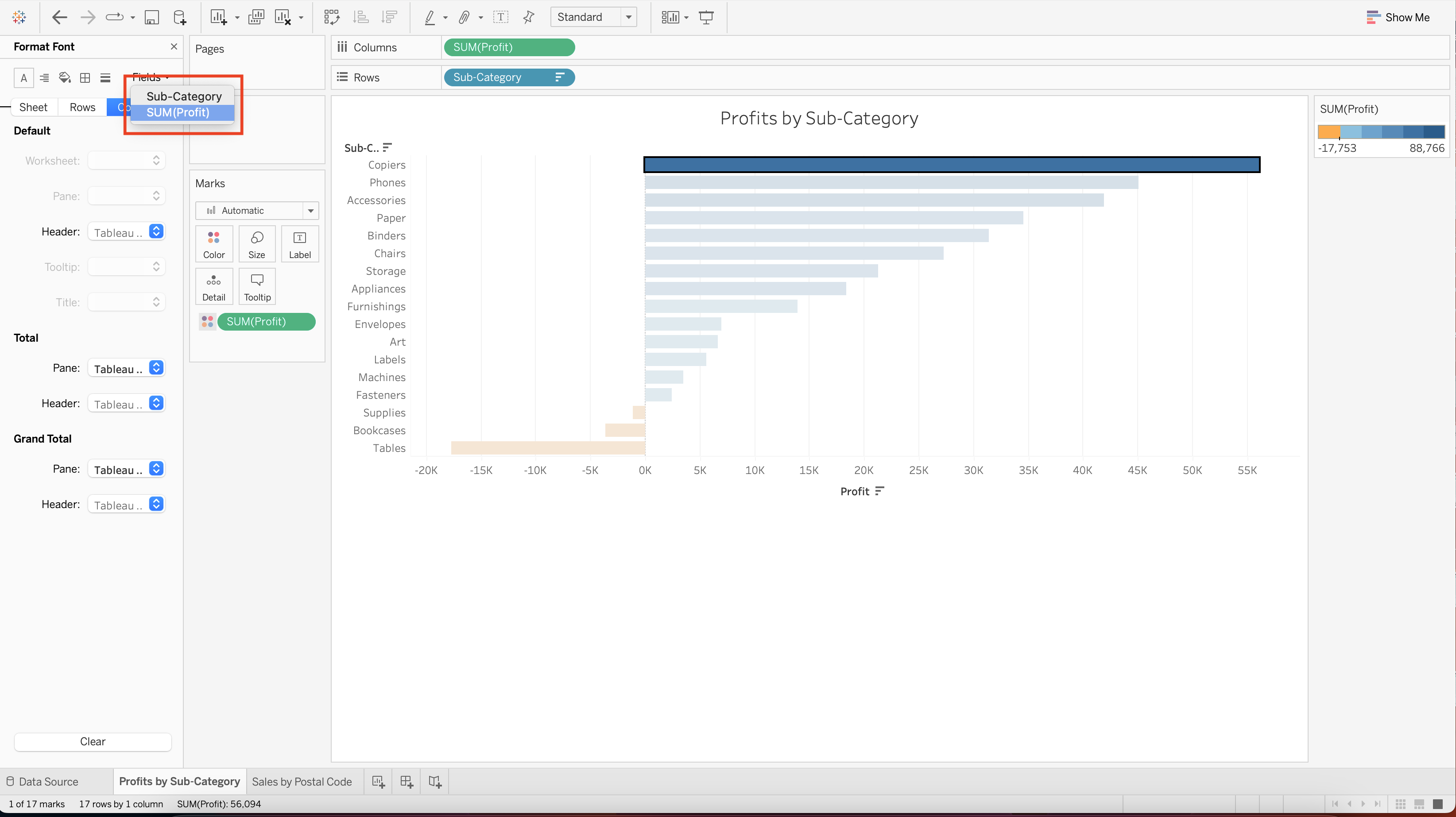Click the Presentation Mode icon

[706, 18]
